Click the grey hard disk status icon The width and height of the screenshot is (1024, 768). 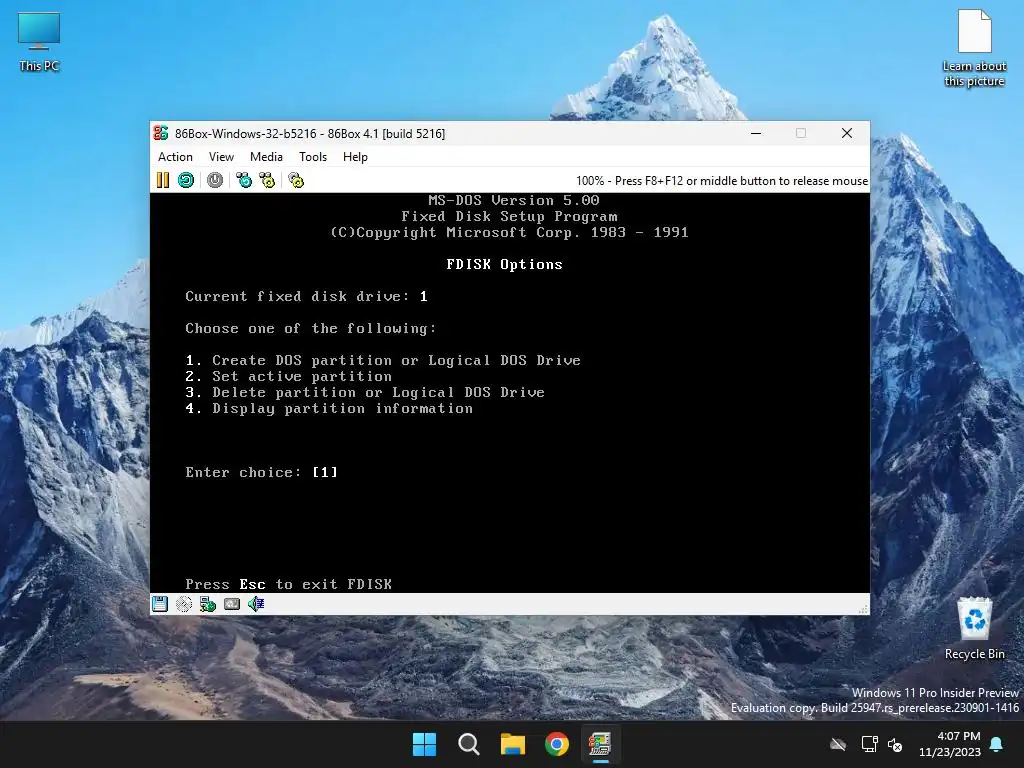[x=232, y=604]
